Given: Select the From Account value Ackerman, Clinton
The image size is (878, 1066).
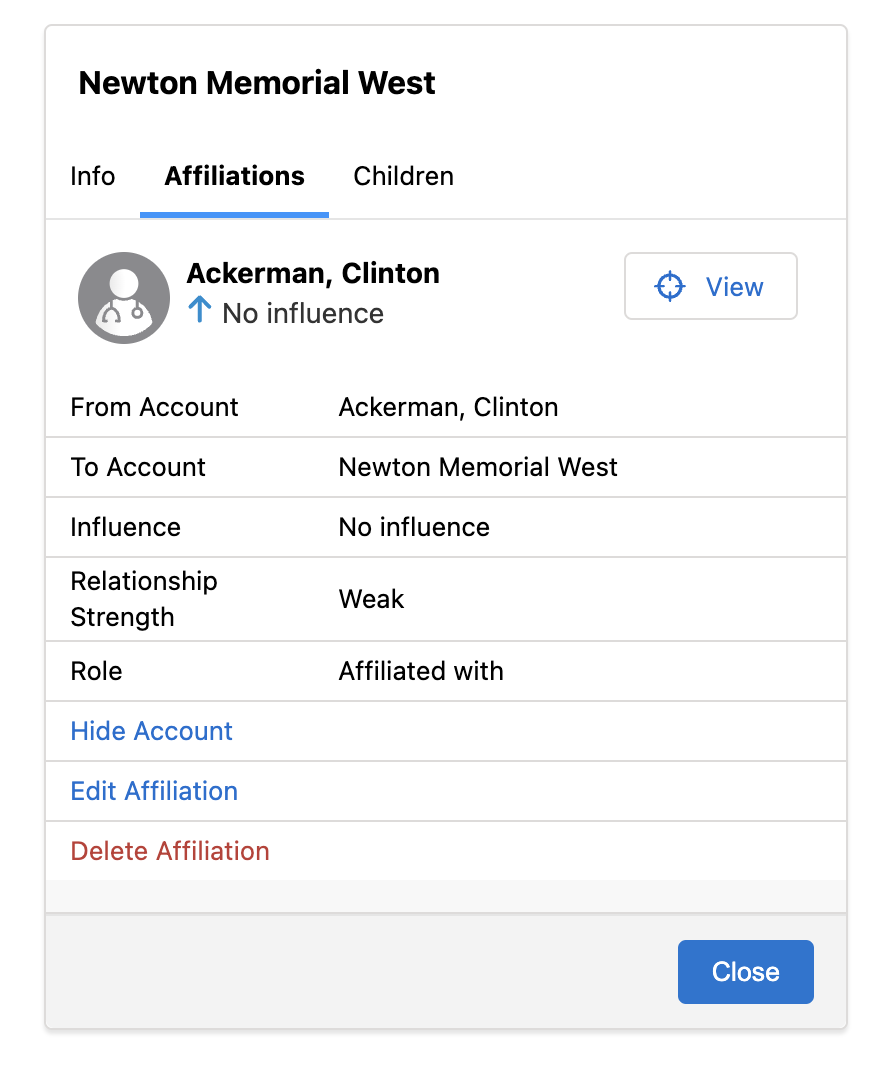Looking at the screenshot, I should pyautogui.click(x=448, y=407).
